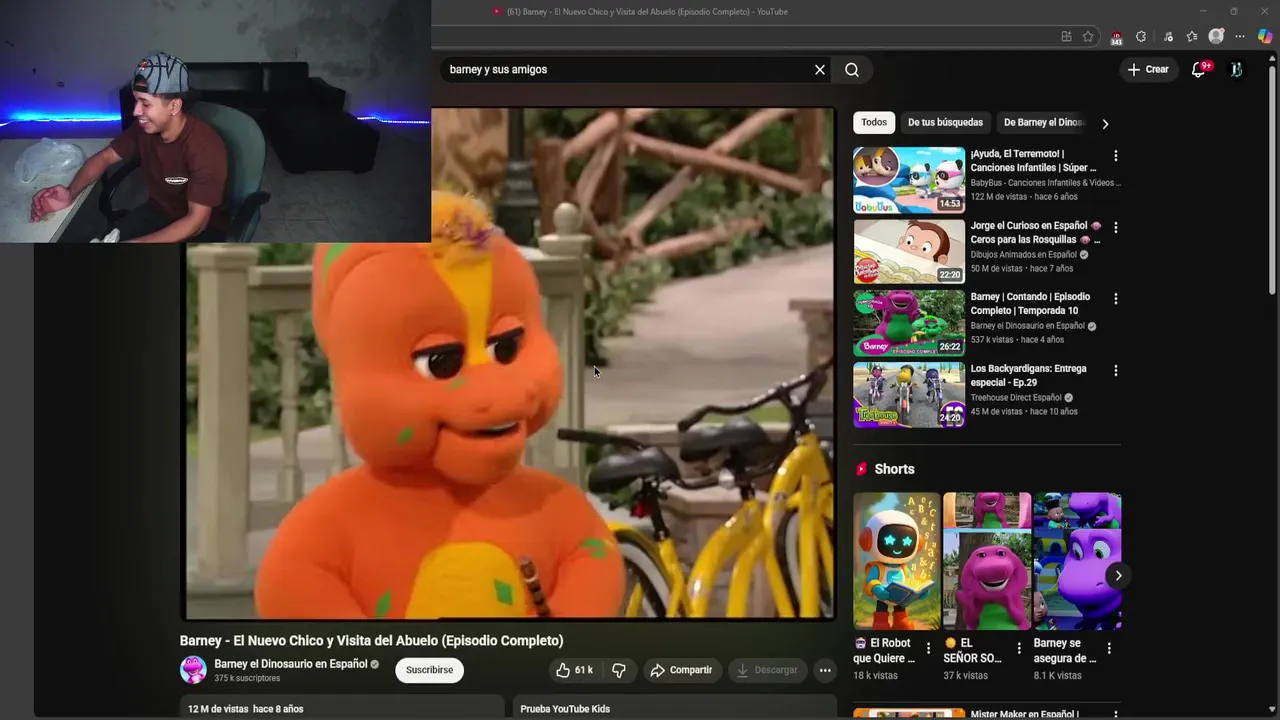Clear the YouTube search box text
Screen dimensions: 1280x720
coord(820,70)
